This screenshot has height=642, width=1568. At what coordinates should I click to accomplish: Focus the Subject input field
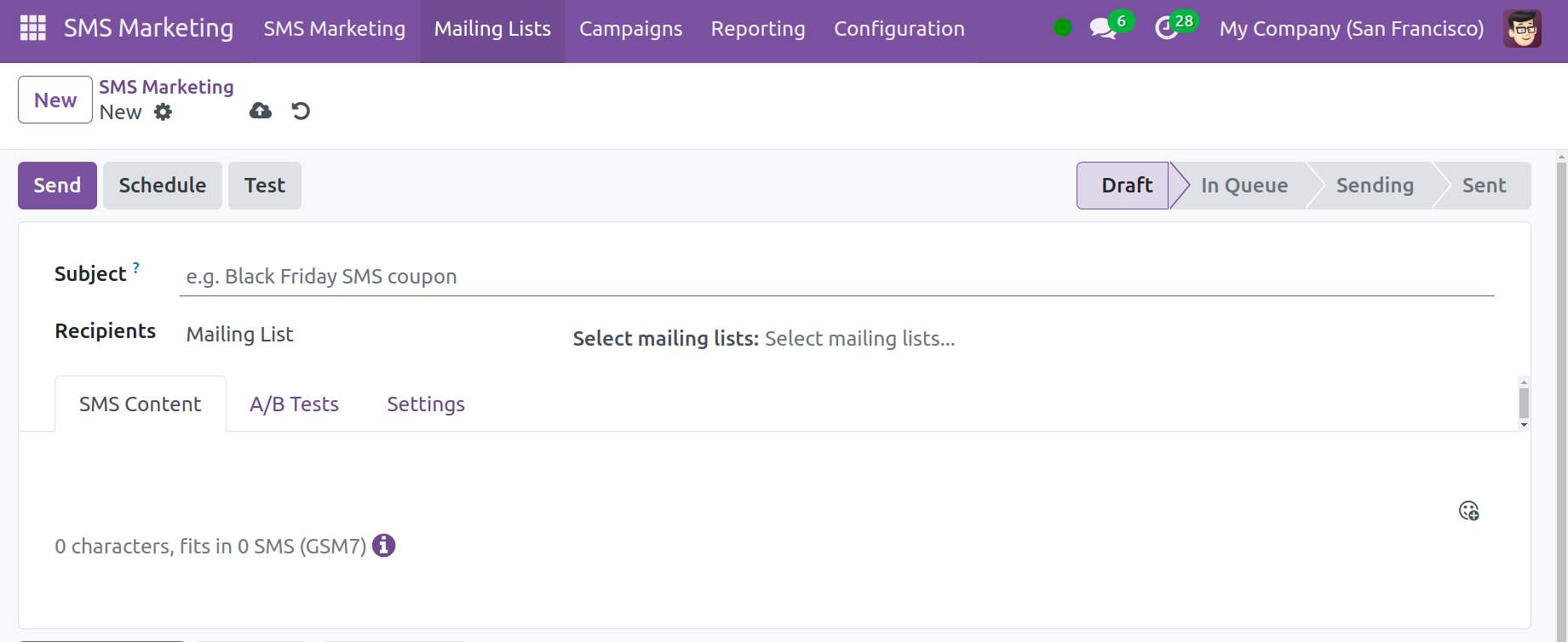point(836,277)
